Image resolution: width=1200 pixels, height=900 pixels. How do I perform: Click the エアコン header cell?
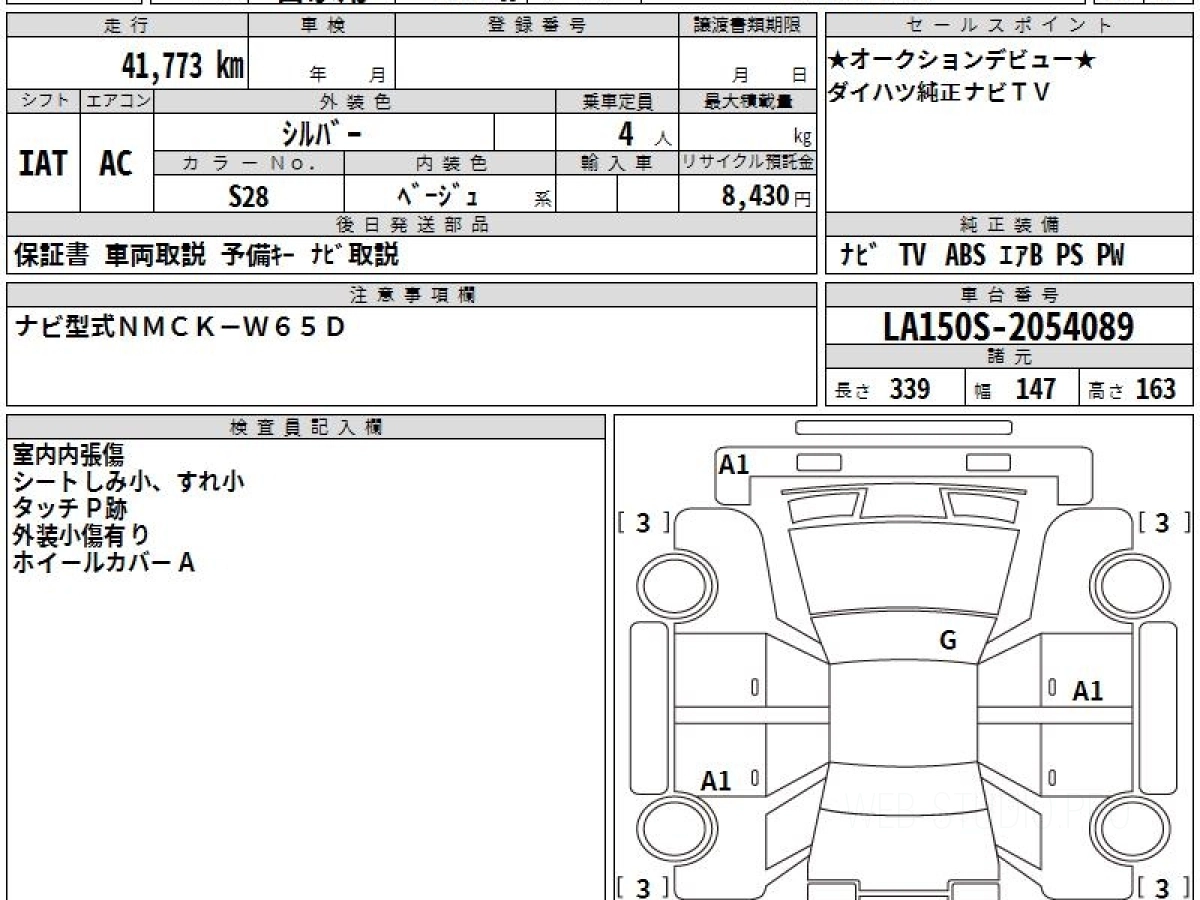[x=117, y=101]
